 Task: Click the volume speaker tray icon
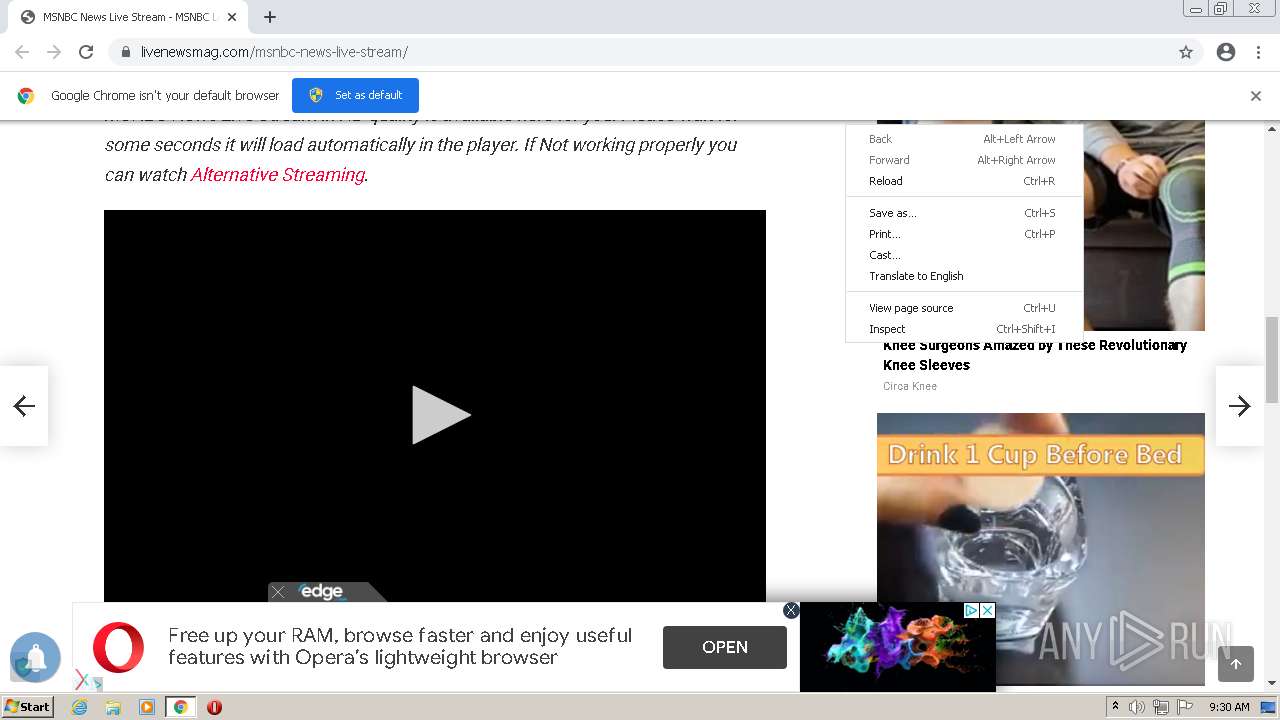1137,707
